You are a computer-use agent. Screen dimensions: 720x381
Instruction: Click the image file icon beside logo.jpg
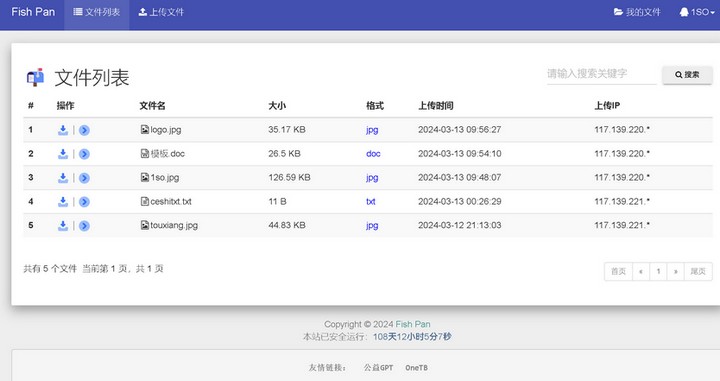click(x=145, y=129)
